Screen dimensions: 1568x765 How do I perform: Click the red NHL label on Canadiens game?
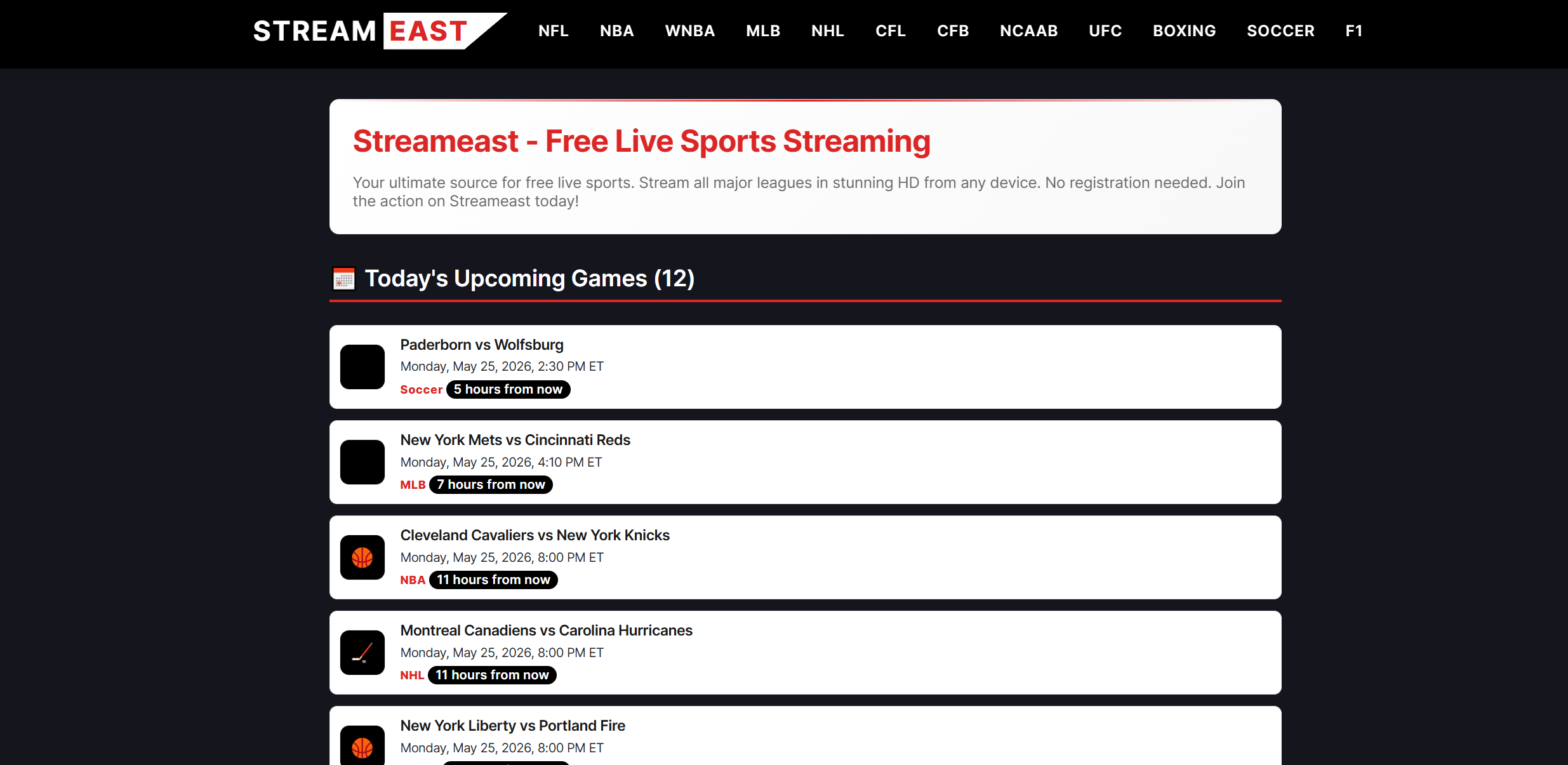(x=412, y=675)
